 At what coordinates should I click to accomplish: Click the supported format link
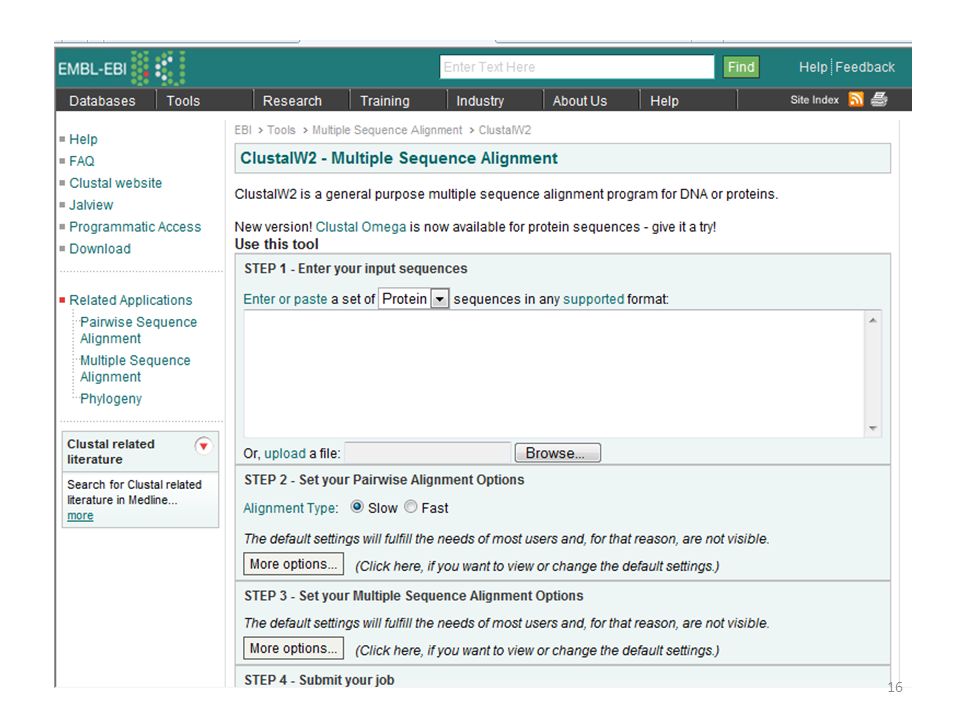pos(593,299)
